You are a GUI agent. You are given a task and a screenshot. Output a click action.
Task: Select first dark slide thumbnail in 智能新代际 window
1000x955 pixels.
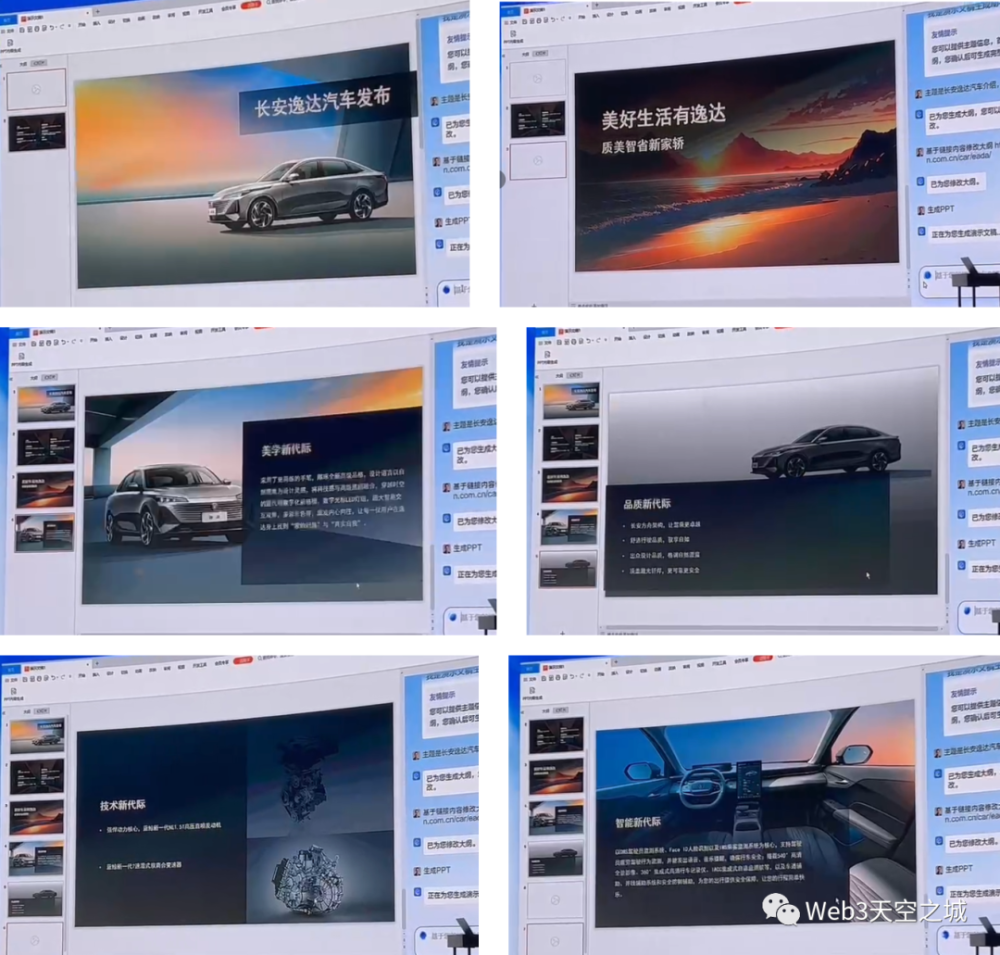click(556, 735)
